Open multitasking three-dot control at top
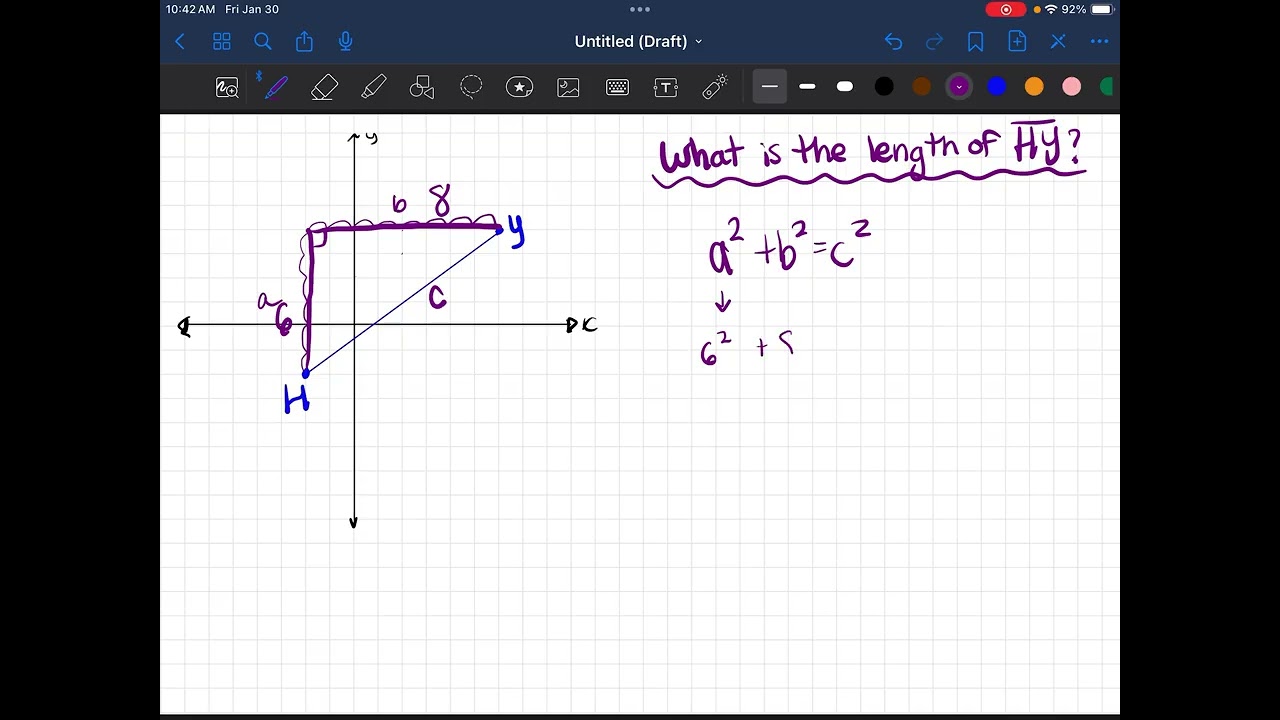The height and width of the screenshot is (720, 1280). pyautogui.click(x=640, y=9)
